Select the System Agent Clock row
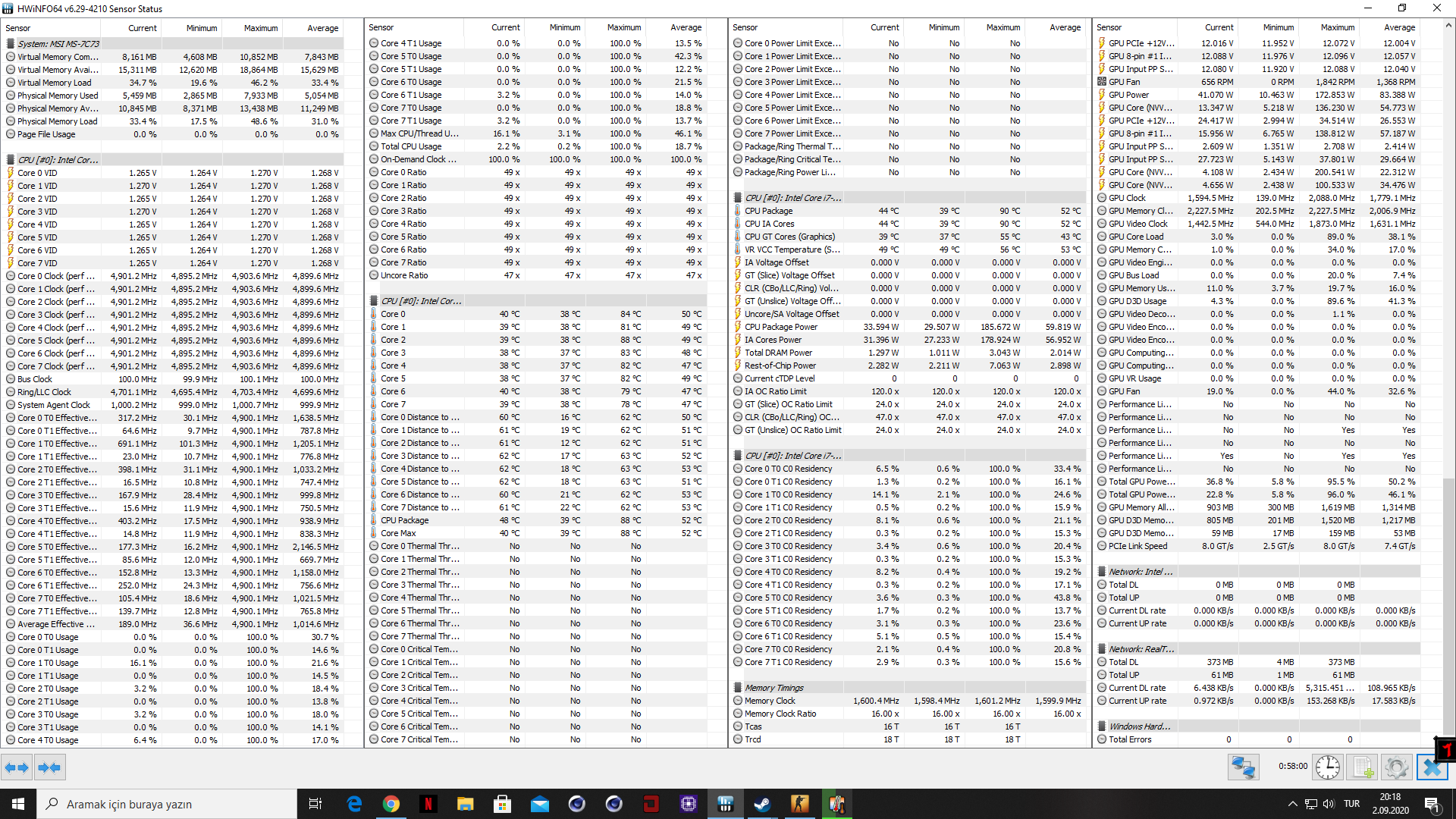The image size is (1456, 819). point(174,405)
